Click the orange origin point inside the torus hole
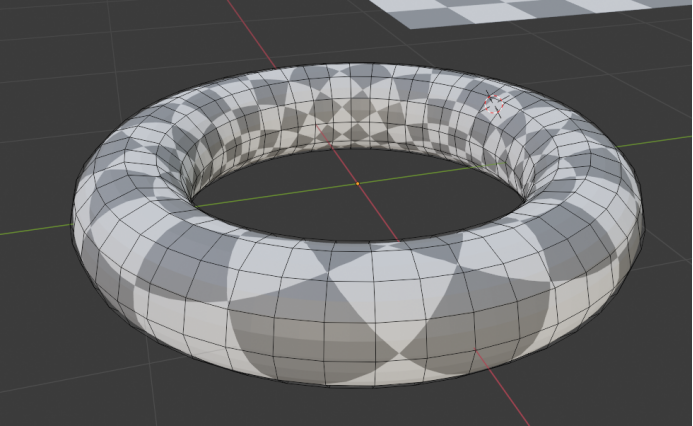 tap(358, 183)
